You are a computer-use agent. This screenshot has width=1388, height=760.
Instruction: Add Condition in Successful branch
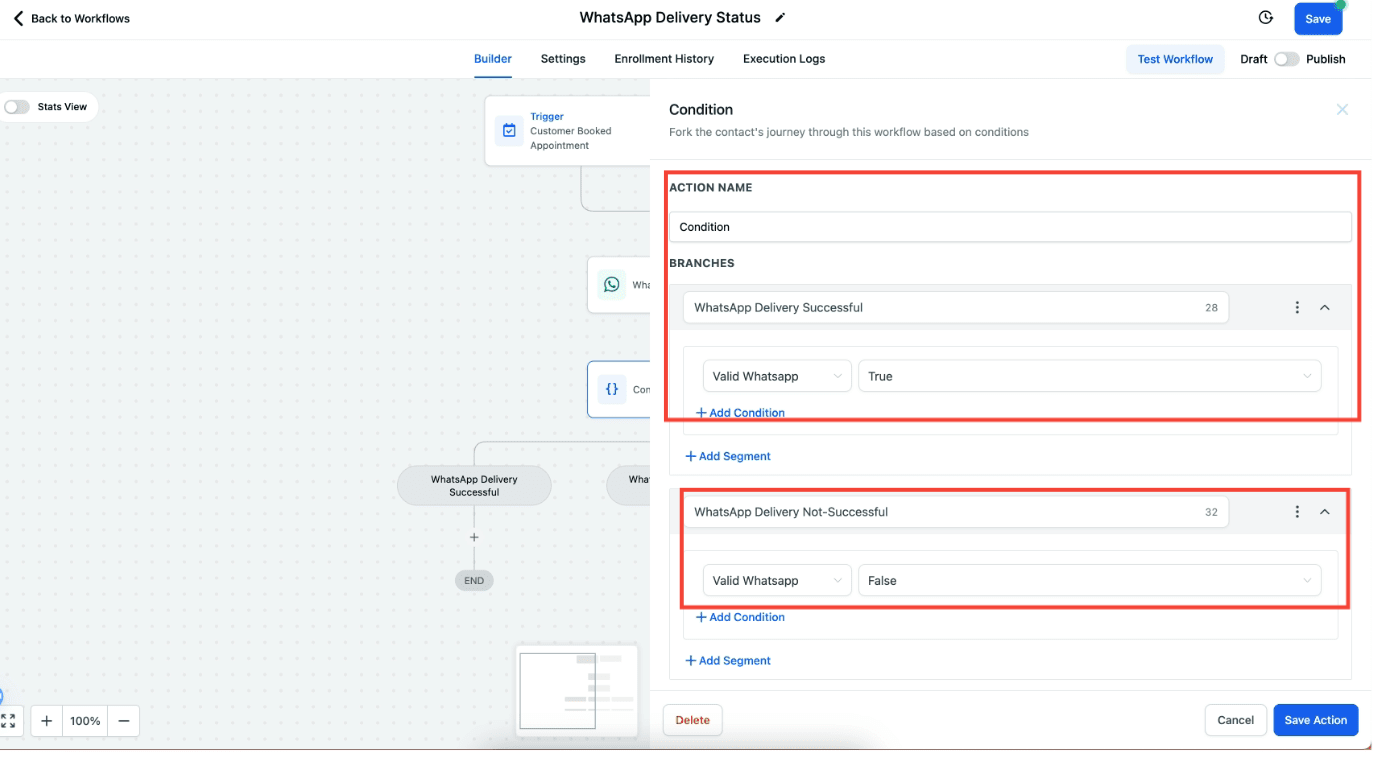[x=740, y=413]
